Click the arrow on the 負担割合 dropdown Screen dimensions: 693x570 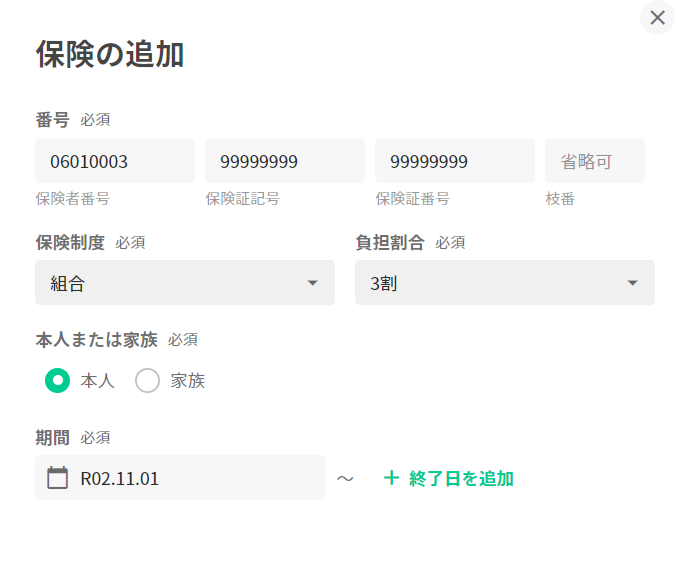(632, 283)
